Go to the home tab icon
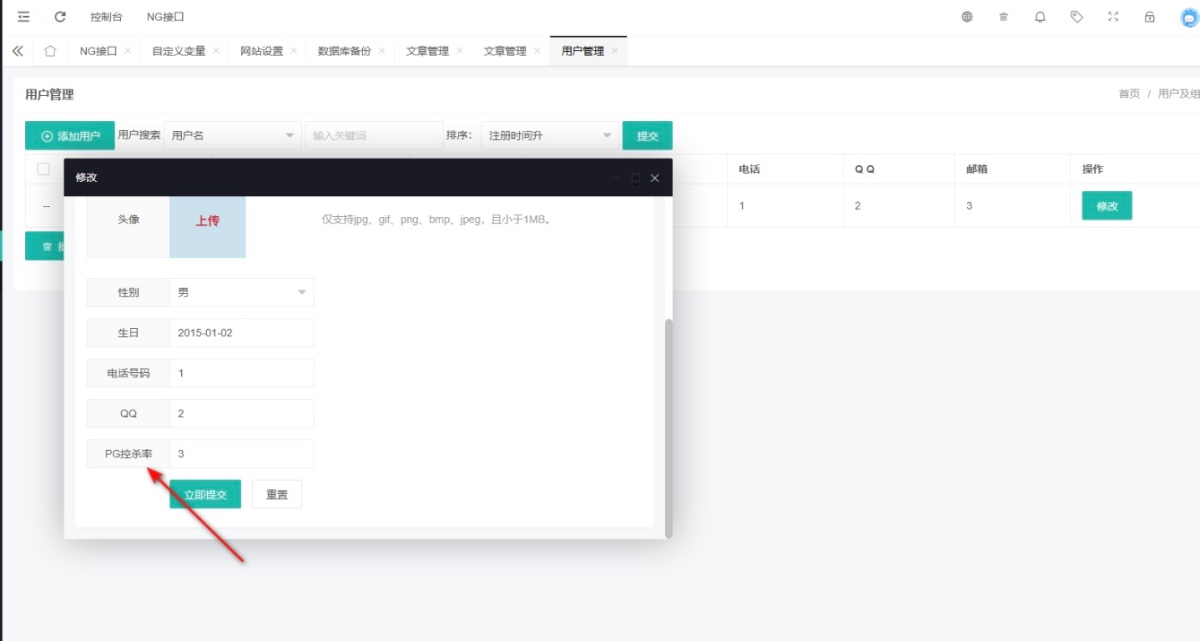Viewport: 1200px width, 641px height. pos(50,51)
